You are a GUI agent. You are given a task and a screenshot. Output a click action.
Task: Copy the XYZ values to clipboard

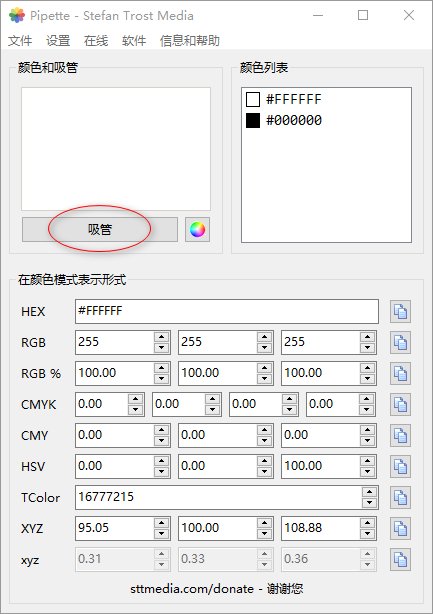tap(400, 529)
